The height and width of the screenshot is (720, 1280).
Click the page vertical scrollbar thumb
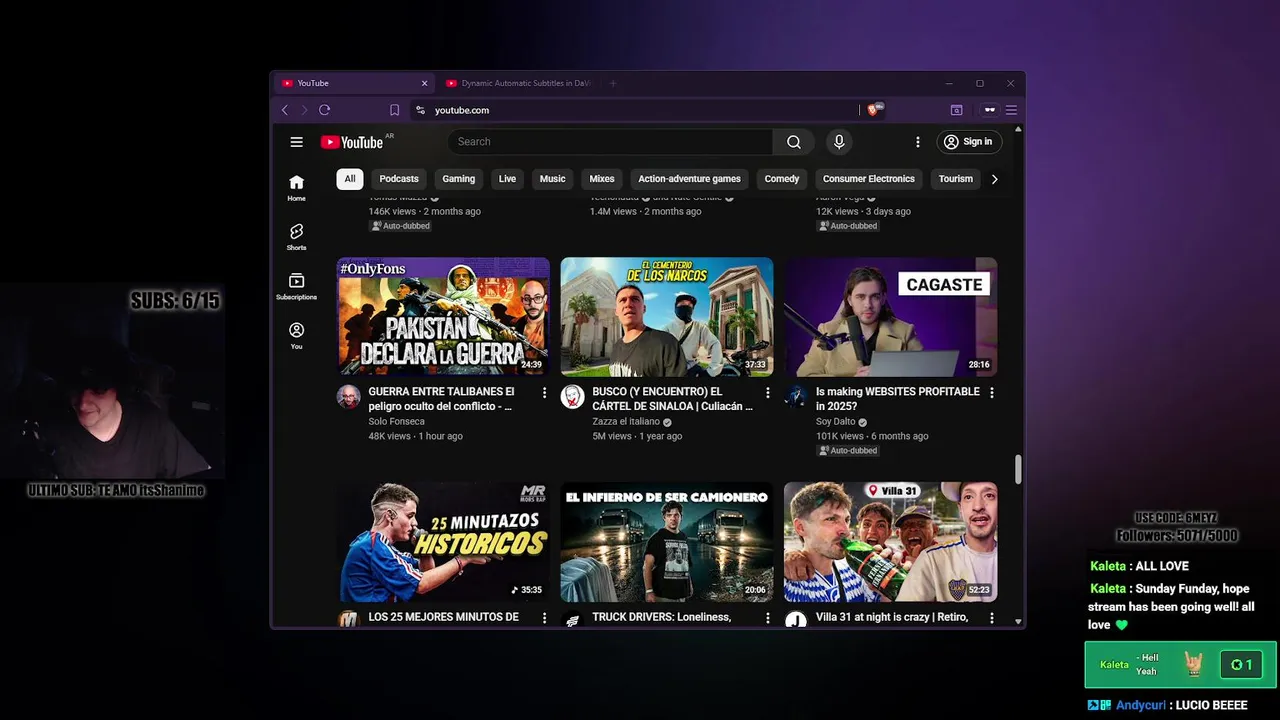[x=1018, y=470]
